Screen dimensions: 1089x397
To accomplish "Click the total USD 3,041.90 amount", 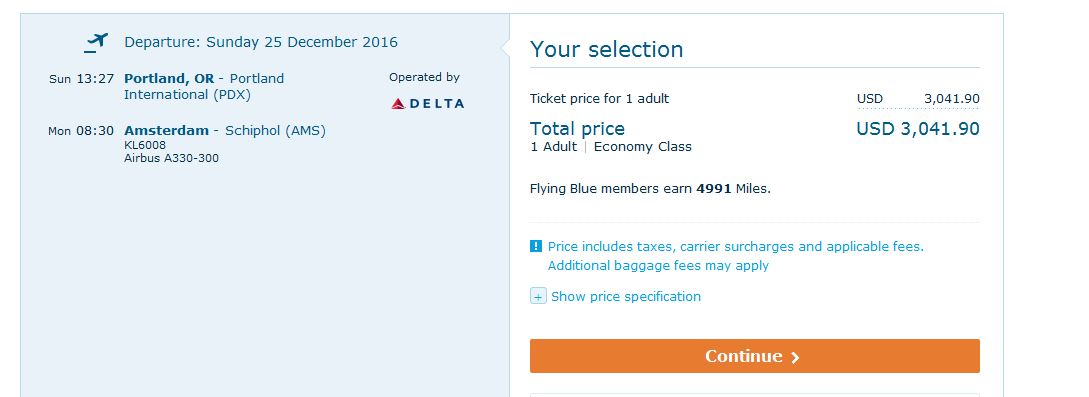I will tap(917, 129).
